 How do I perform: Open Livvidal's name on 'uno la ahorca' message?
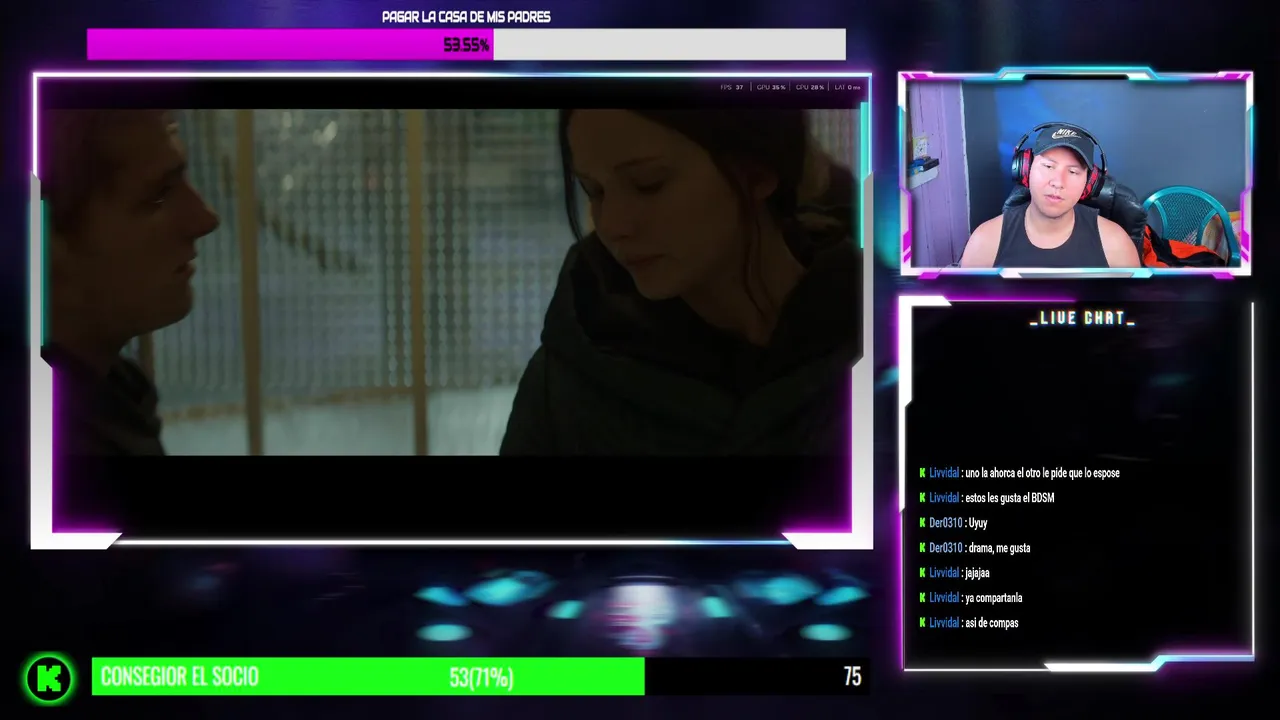pos(944,473)
